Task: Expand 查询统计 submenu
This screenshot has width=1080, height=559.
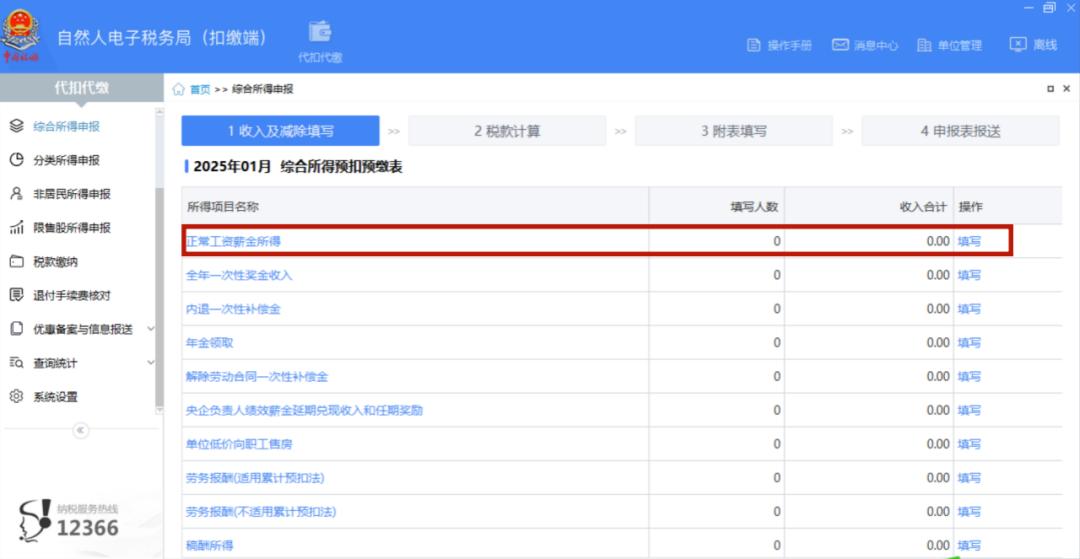Action: pos(151,363)
